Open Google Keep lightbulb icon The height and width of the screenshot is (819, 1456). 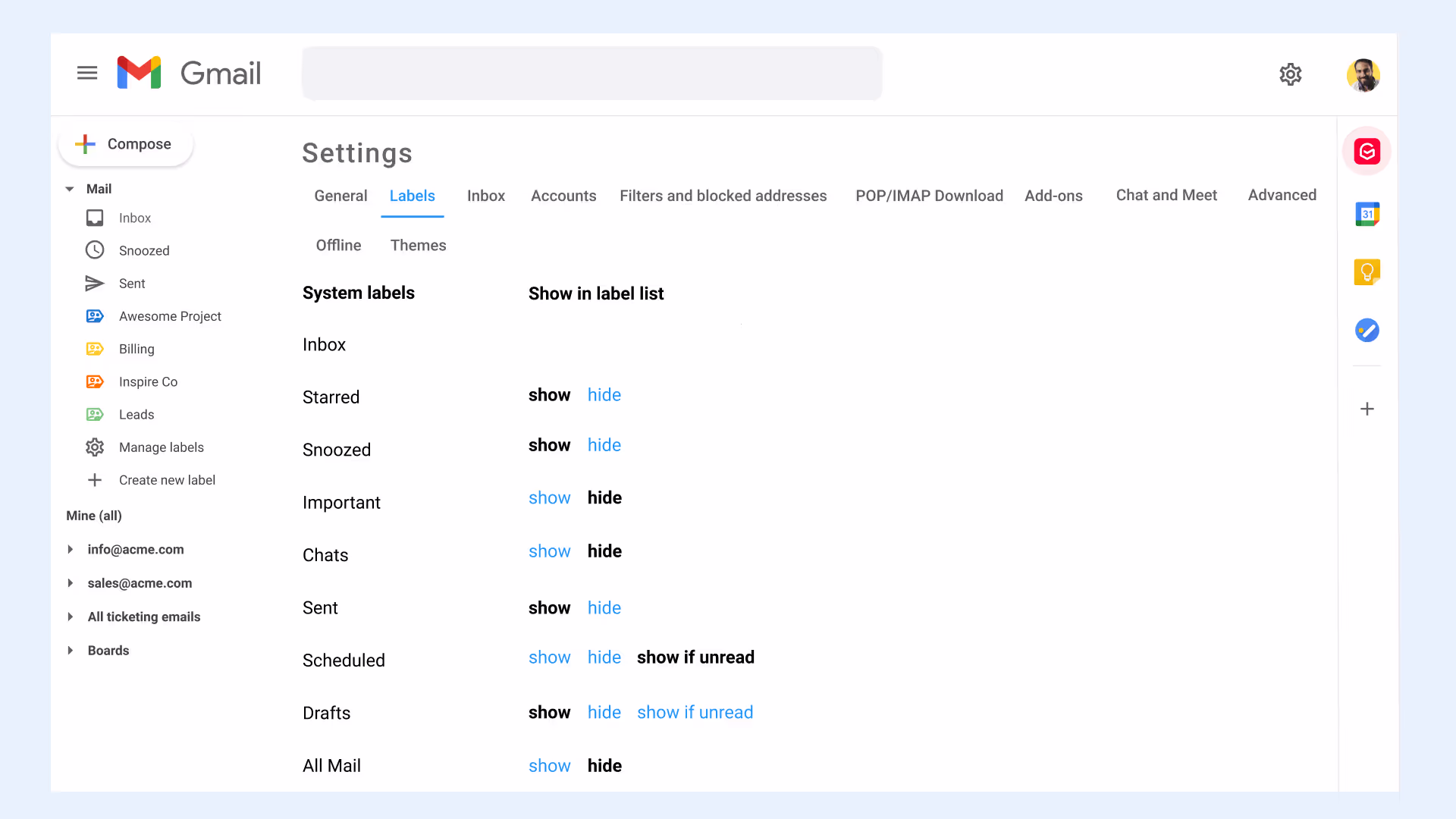(x=1367, y=271)
